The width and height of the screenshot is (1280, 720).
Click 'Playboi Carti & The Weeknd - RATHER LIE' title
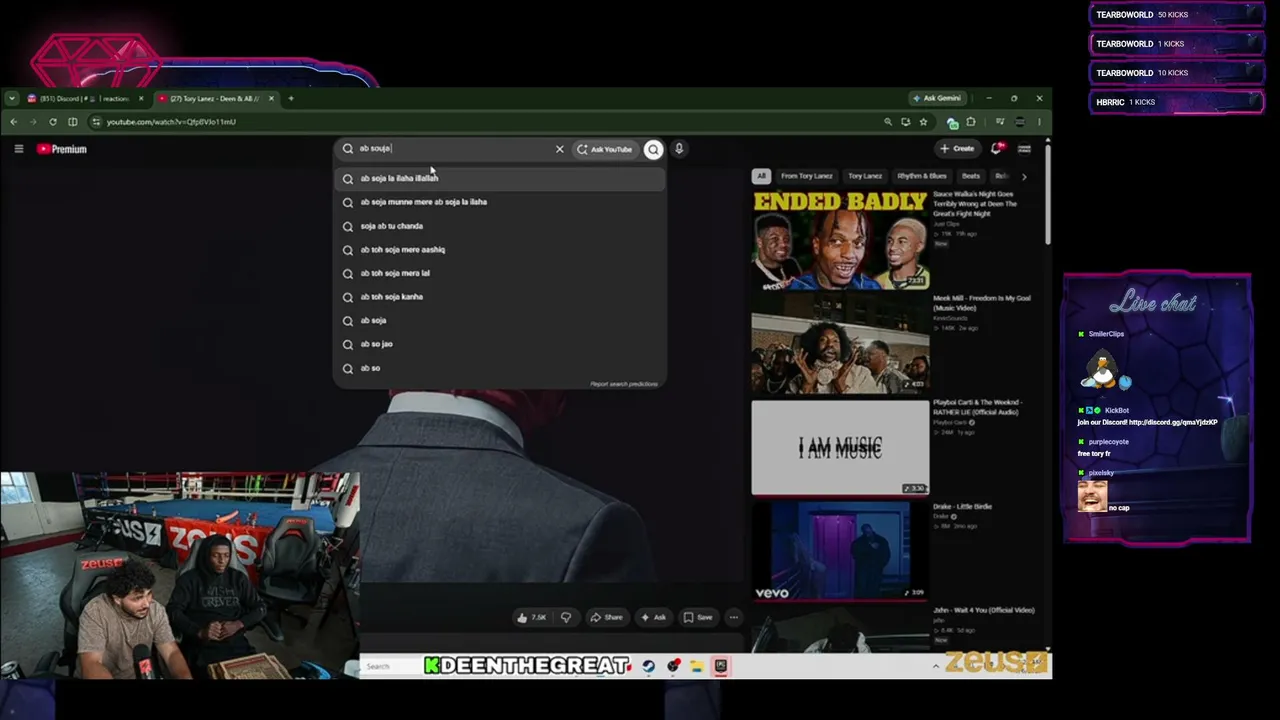click(x=977, y=407)
